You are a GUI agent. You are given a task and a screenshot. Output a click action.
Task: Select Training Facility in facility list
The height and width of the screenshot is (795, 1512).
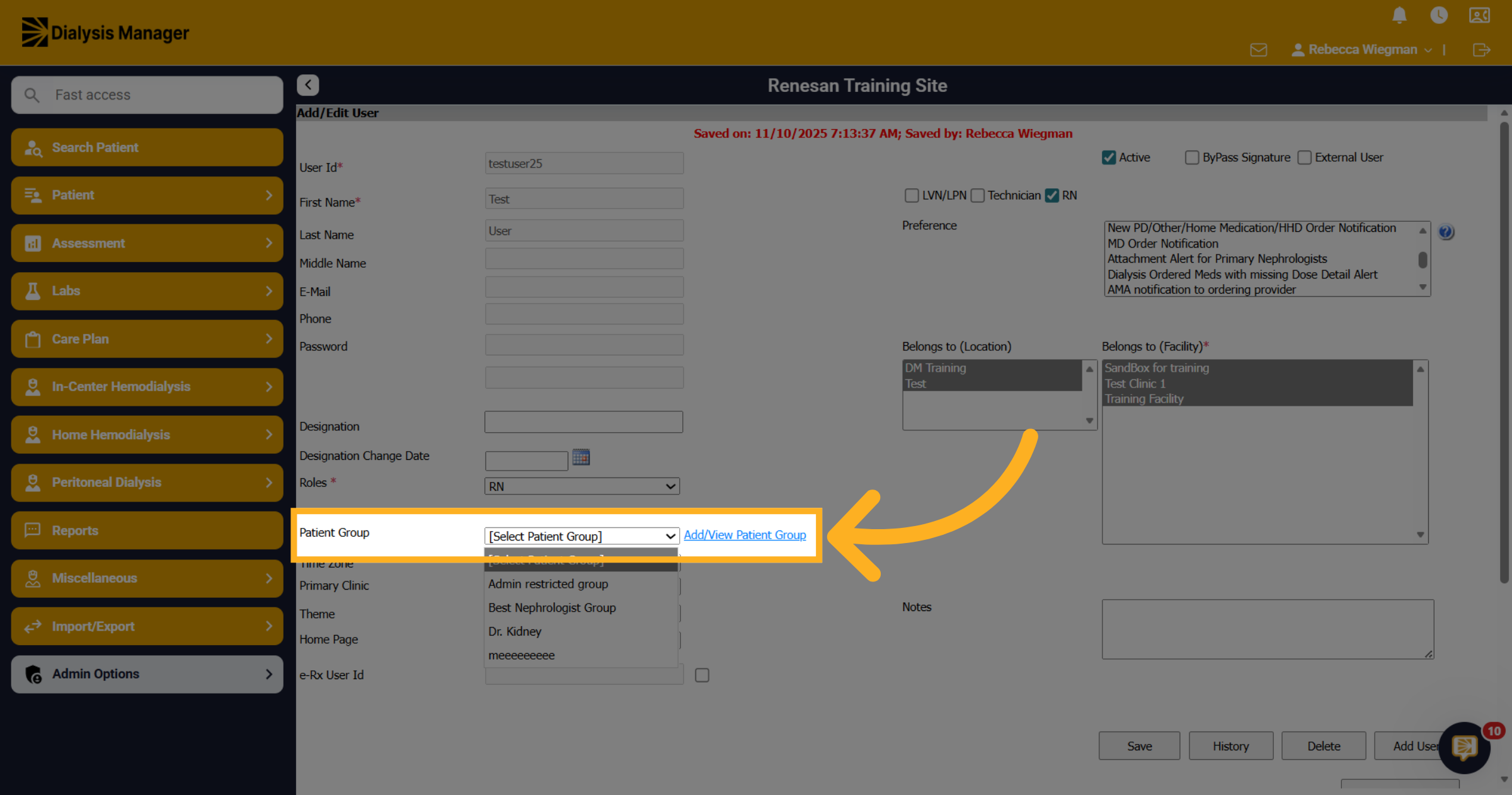[x=1257, y=399]
